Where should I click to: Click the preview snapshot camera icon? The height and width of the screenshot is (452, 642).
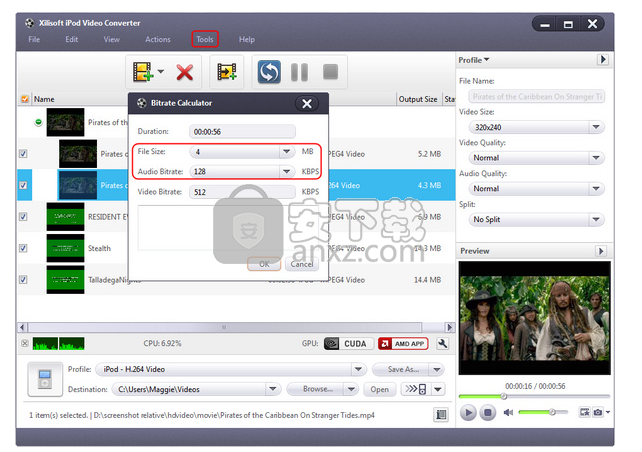[x=598, y=412]
